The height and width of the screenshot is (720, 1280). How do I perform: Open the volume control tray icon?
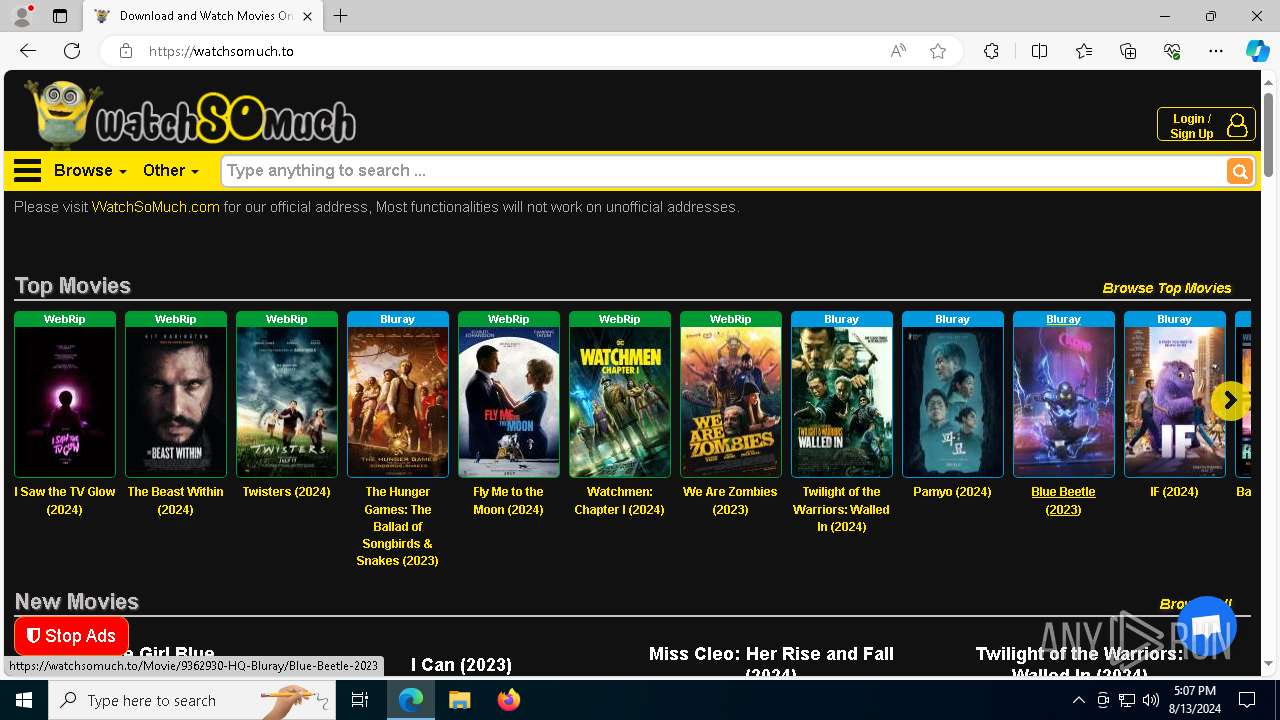click(x=1150, y=700)
